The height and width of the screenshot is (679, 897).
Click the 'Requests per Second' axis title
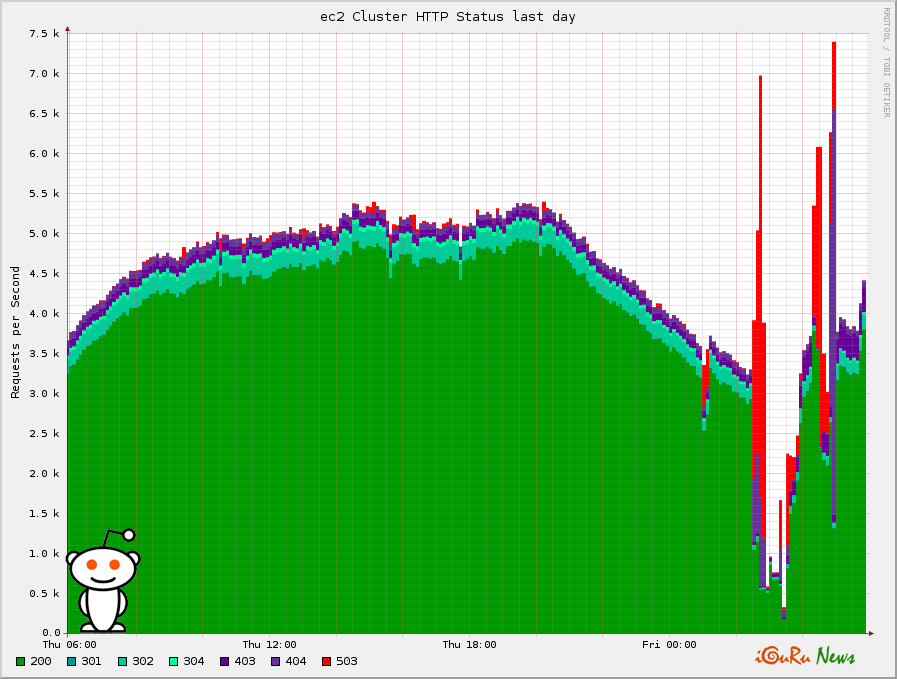[x=16, y=333]
